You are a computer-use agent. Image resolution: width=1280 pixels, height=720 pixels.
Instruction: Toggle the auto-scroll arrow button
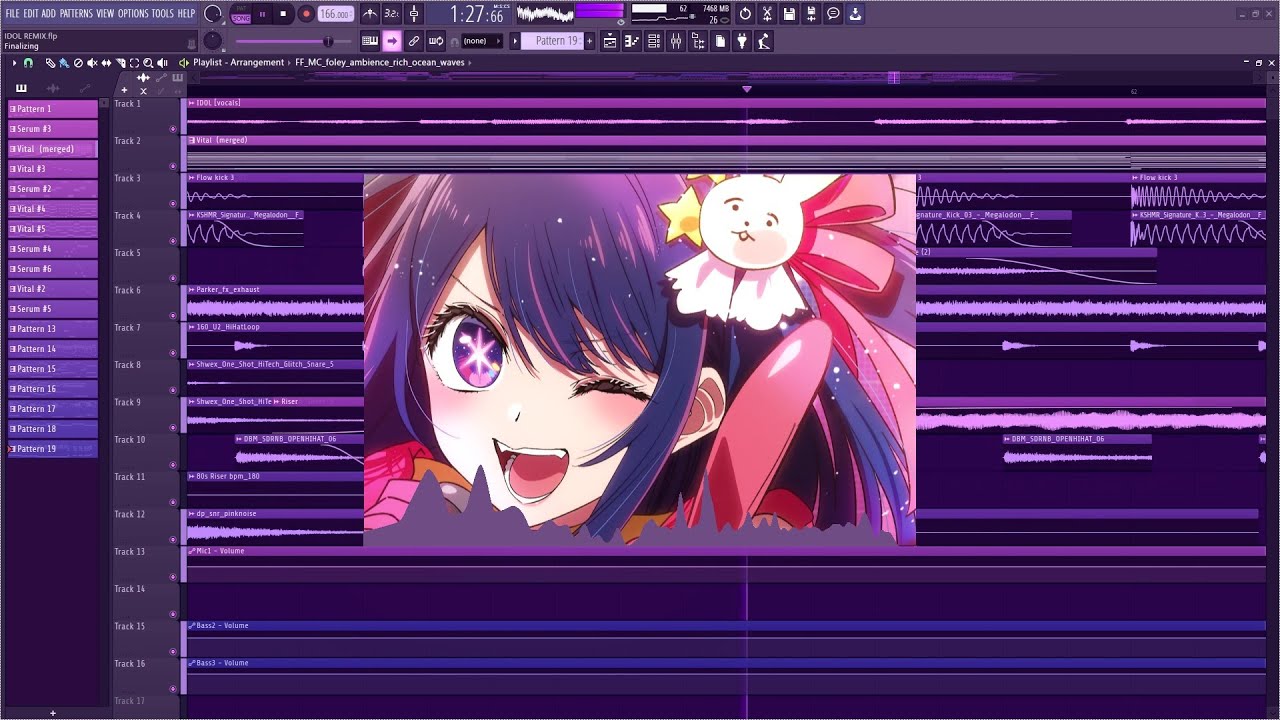(392, 41)
